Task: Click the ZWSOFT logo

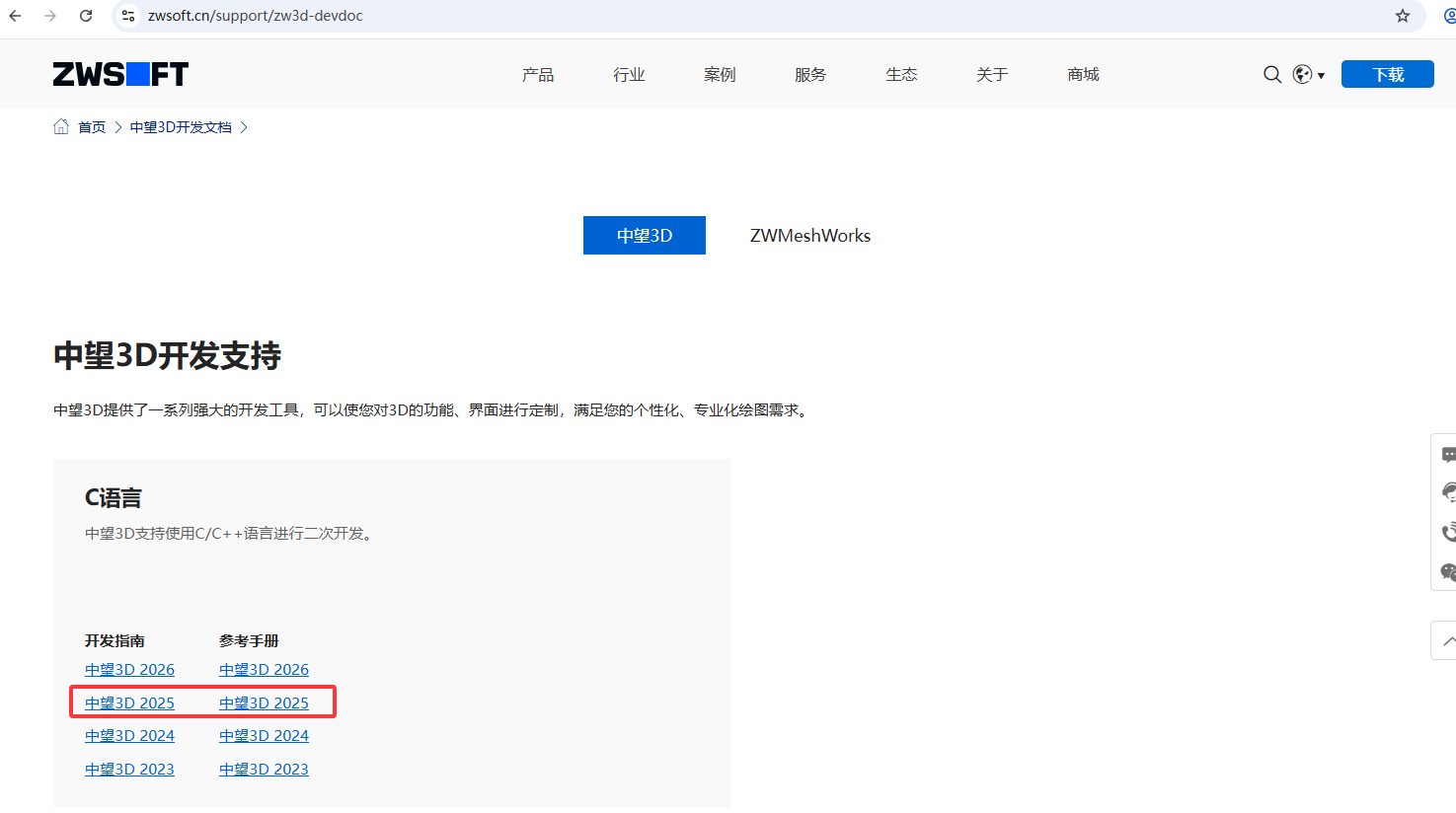Action: [120, 74]
